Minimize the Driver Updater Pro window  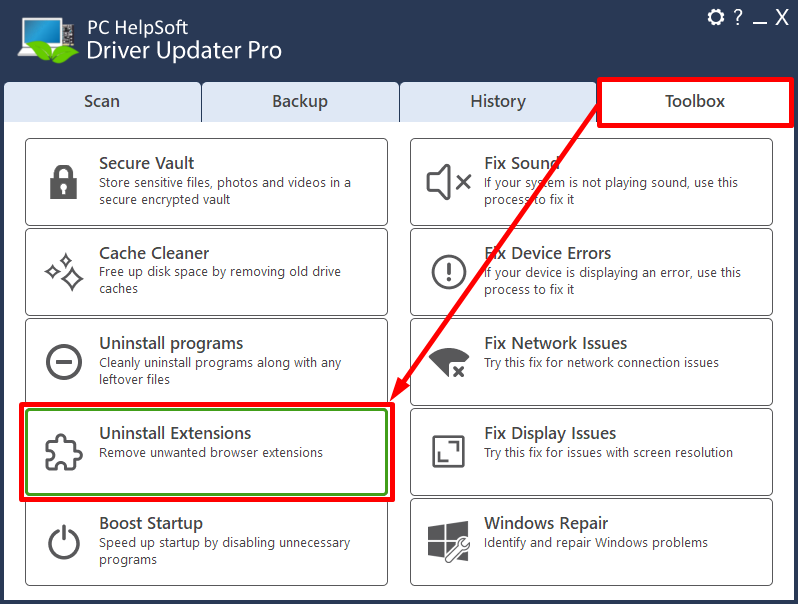click(760, 22)
